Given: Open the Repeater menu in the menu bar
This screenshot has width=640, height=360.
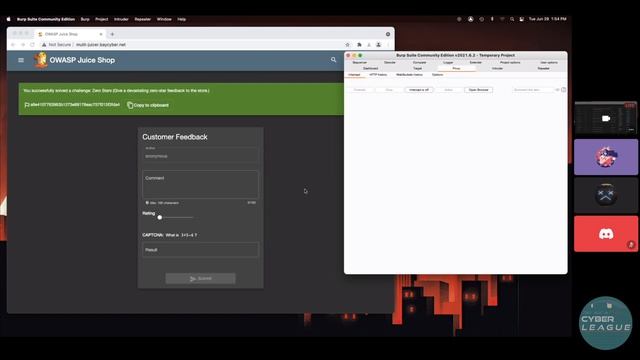Looking at the screenshot, I should [142, 19].
